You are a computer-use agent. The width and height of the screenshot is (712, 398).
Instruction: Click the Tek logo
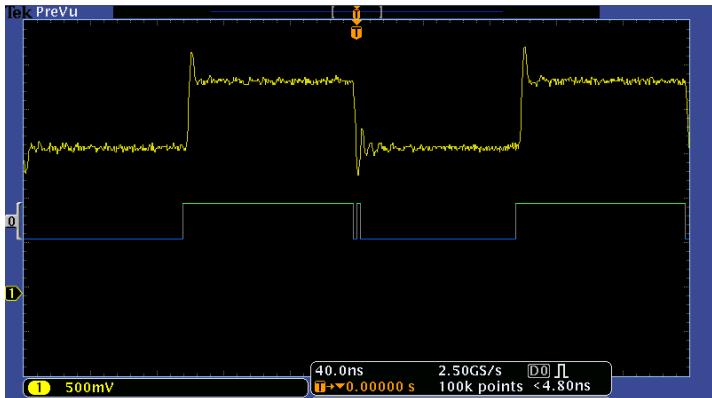tap(19, 12)
